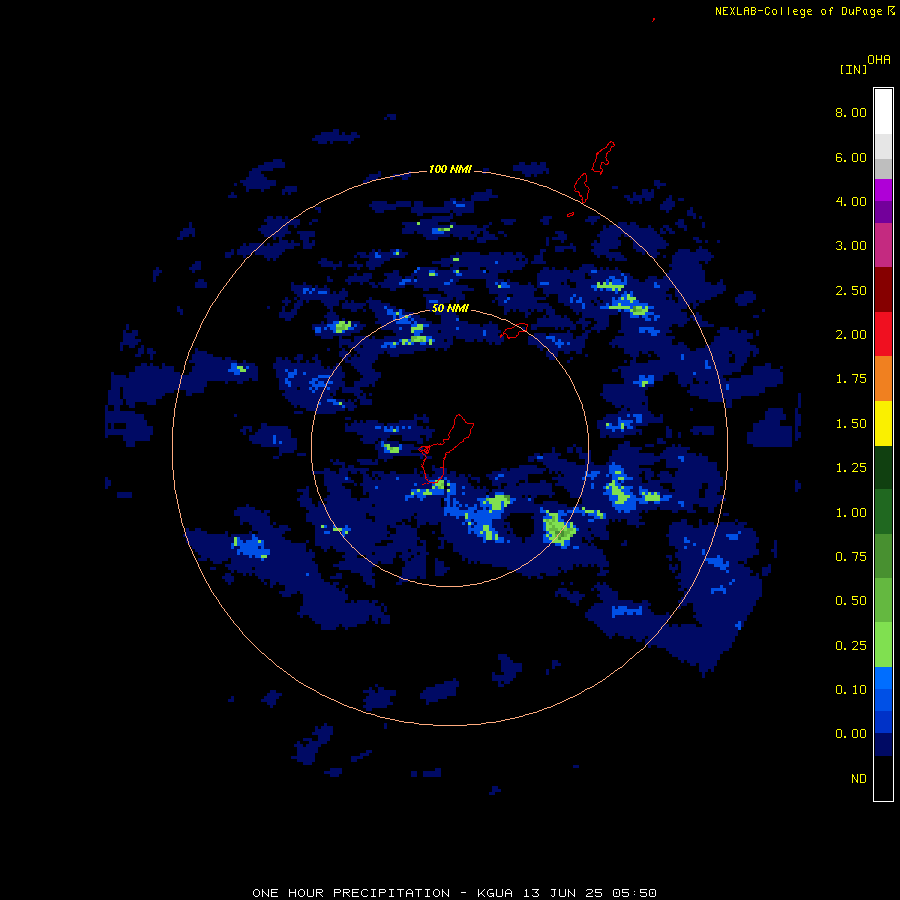Viewport: 900px width, 900px height.
Task: Click the [IN] units label
Action: (853, 69)
